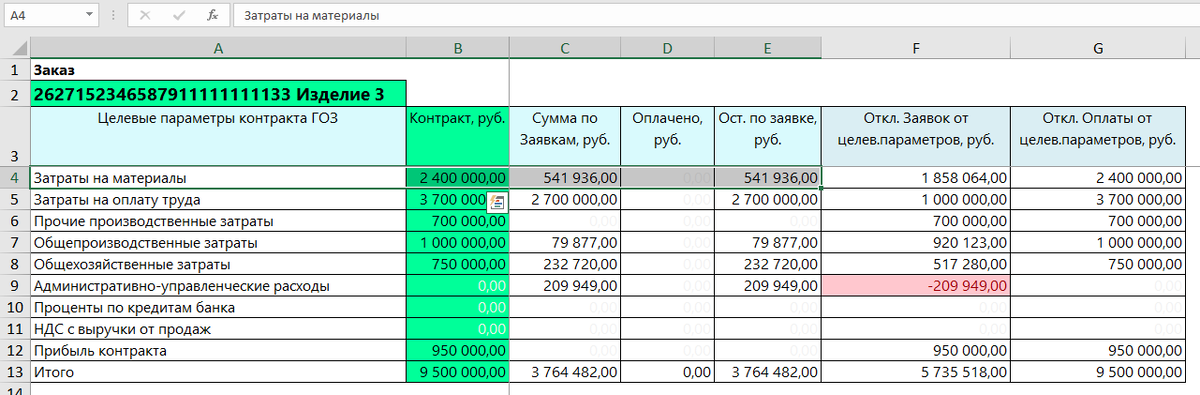Click contract value 1 000 000,00 in column B
The image size is (1200, 395).
coord(457,242)
